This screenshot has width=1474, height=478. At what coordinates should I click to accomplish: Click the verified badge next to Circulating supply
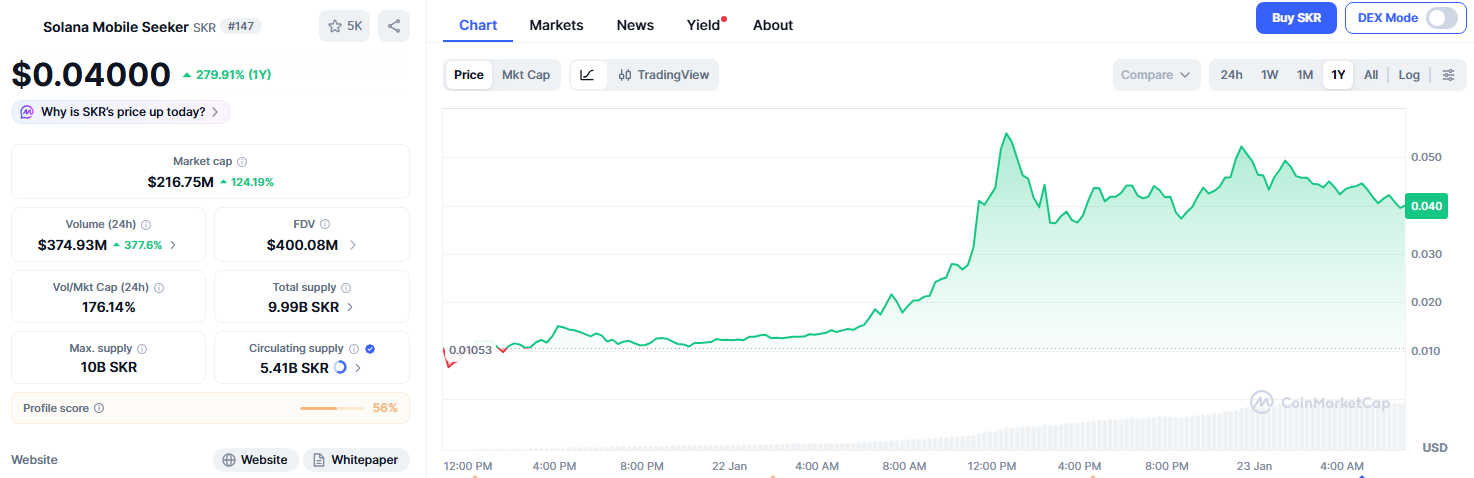click(370, 349)
